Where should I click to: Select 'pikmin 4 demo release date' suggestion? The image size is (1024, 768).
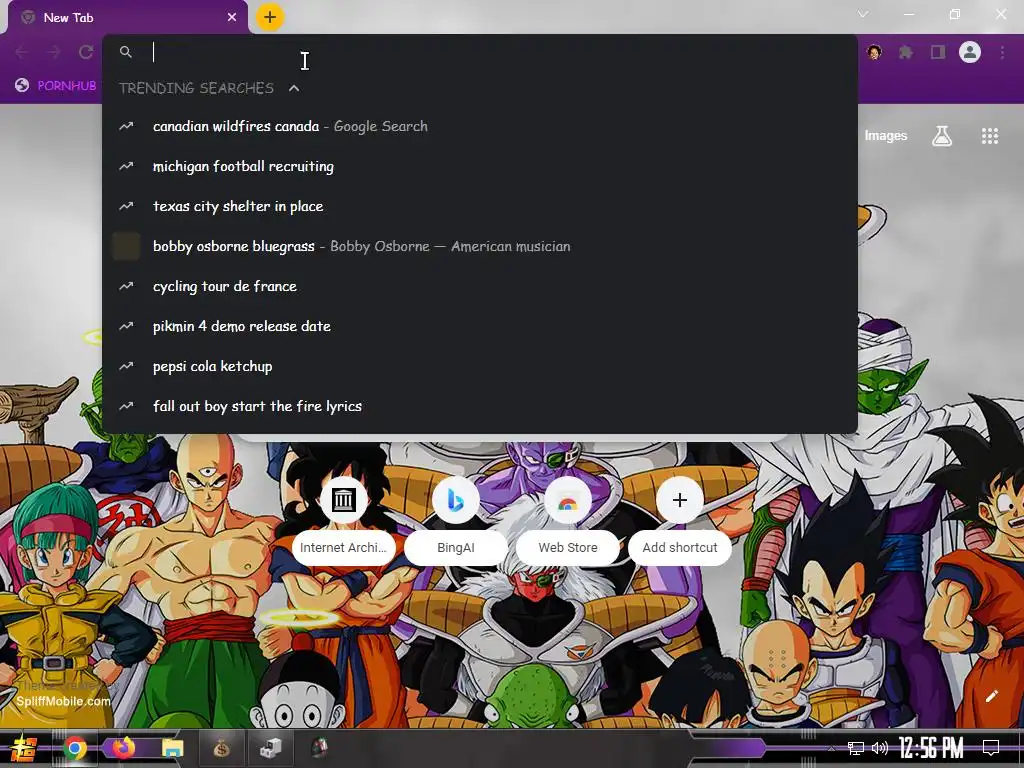pyautogui.click(x=479, y=326)
